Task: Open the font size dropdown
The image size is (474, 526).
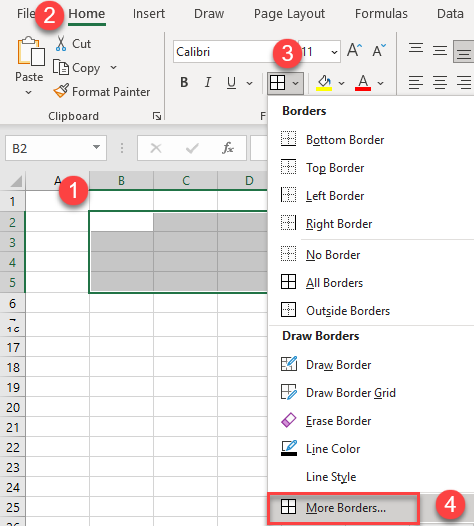Action: tap(334, 52)
